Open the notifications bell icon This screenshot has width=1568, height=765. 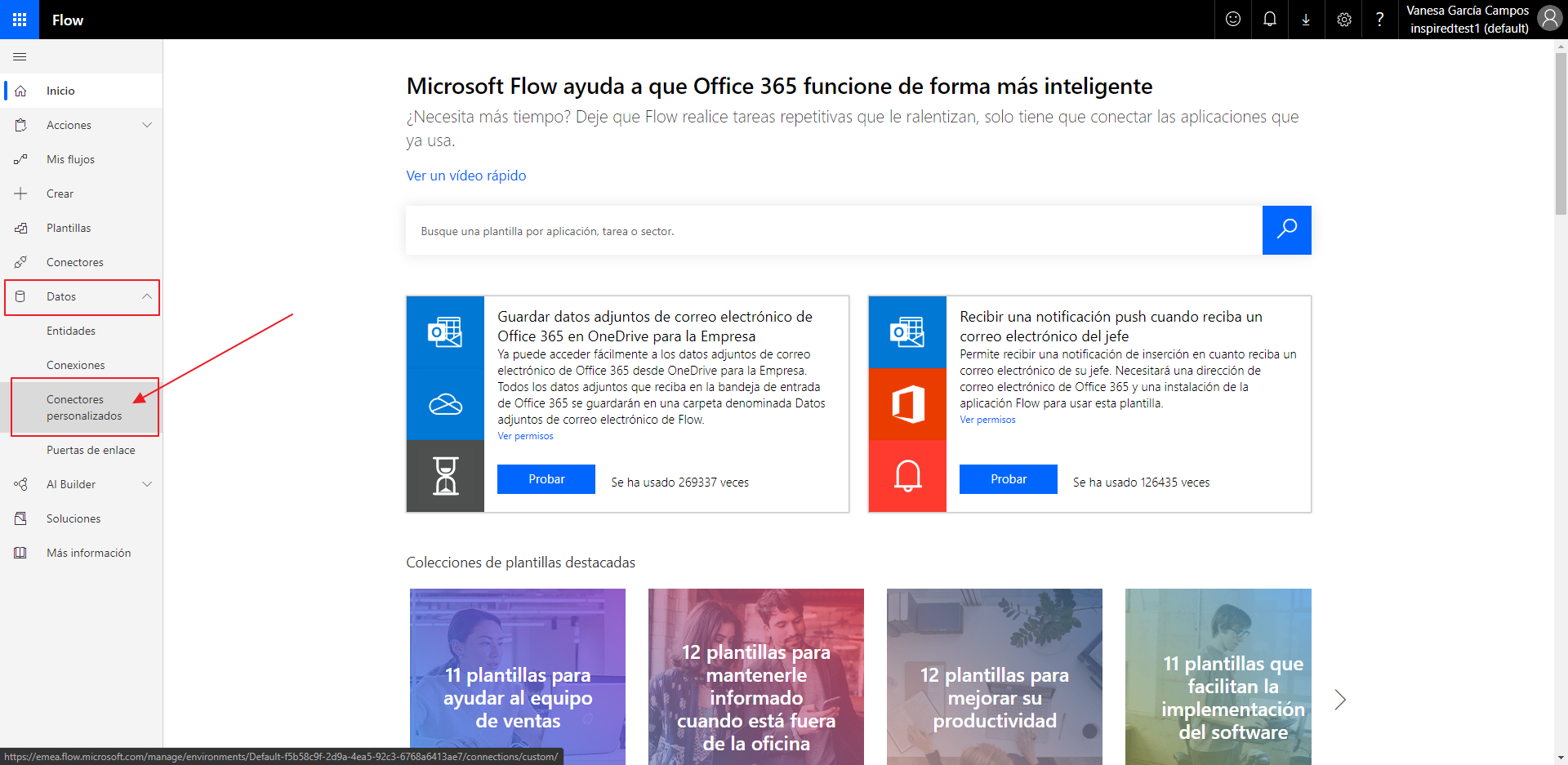pyautogui.click(x=1270, y=20)
